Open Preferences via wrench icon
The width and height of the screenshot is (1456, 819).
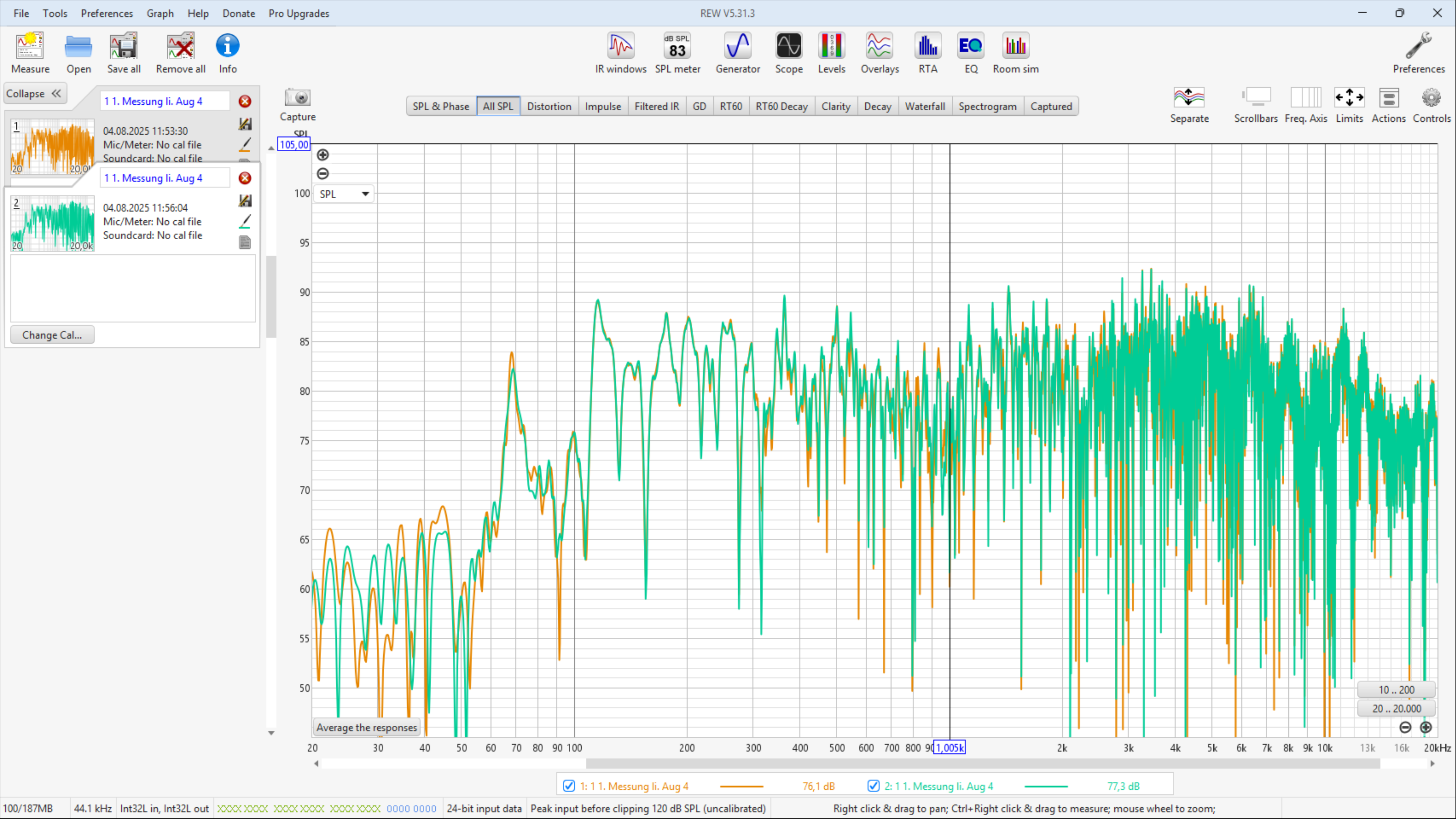1418,53
